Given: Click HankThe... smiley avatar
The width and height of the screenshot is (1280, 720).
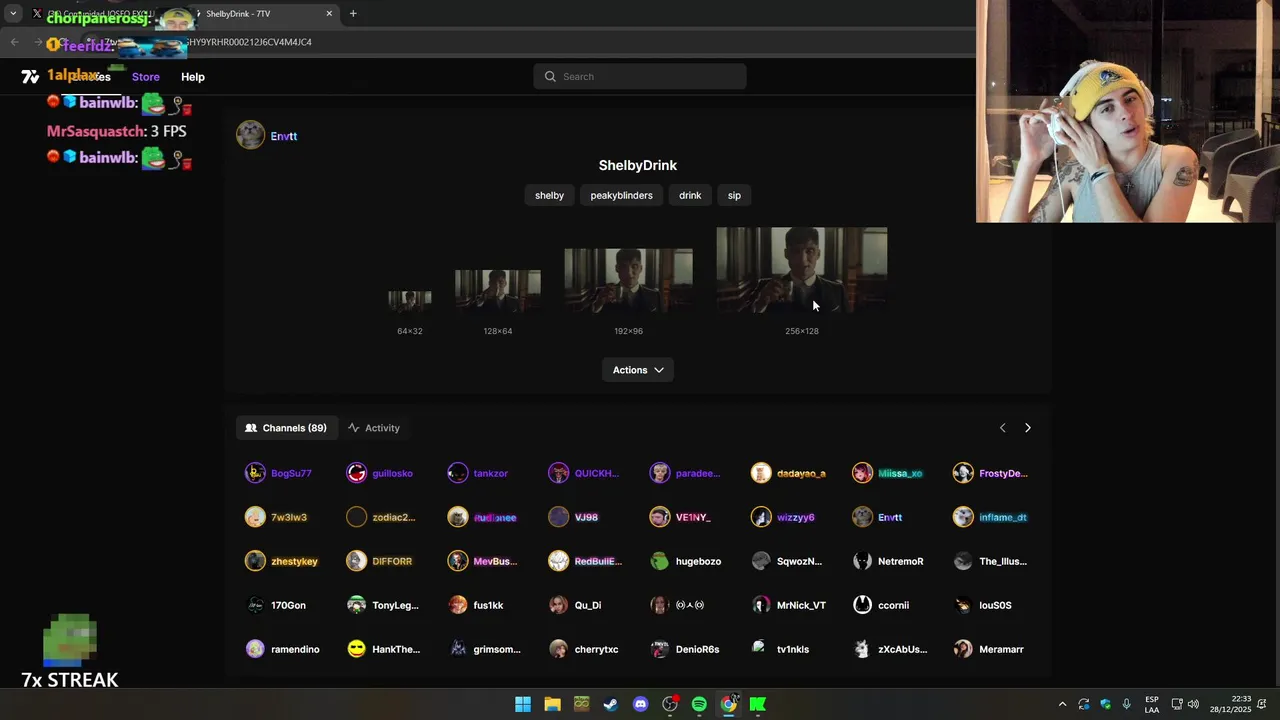Looking at the screenshot, I should tap(356, 649).
